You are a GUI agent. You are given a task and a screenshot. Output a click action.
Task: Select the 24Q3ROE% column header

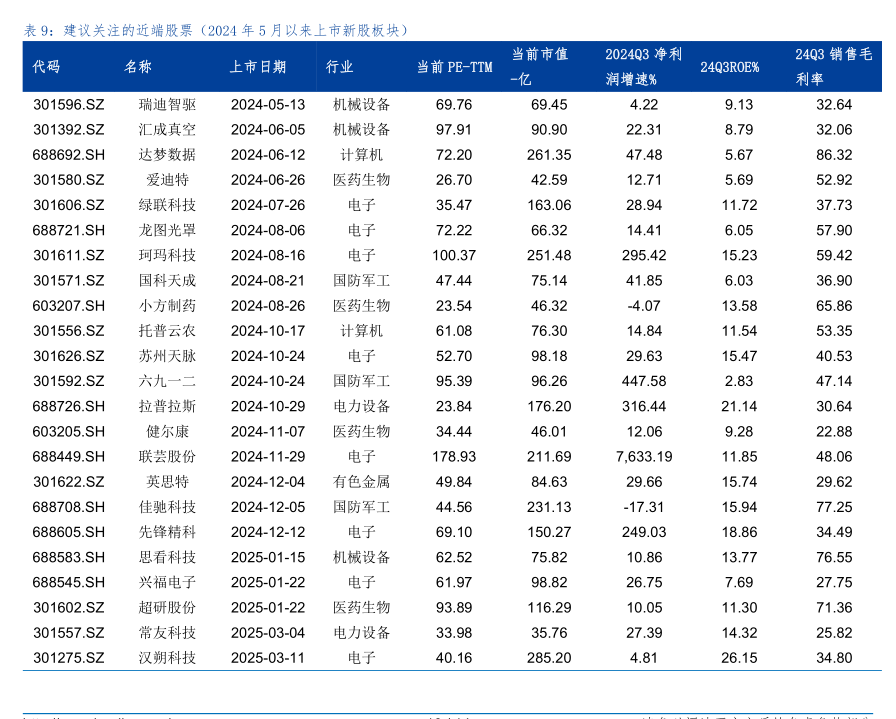tap(729, 67)
